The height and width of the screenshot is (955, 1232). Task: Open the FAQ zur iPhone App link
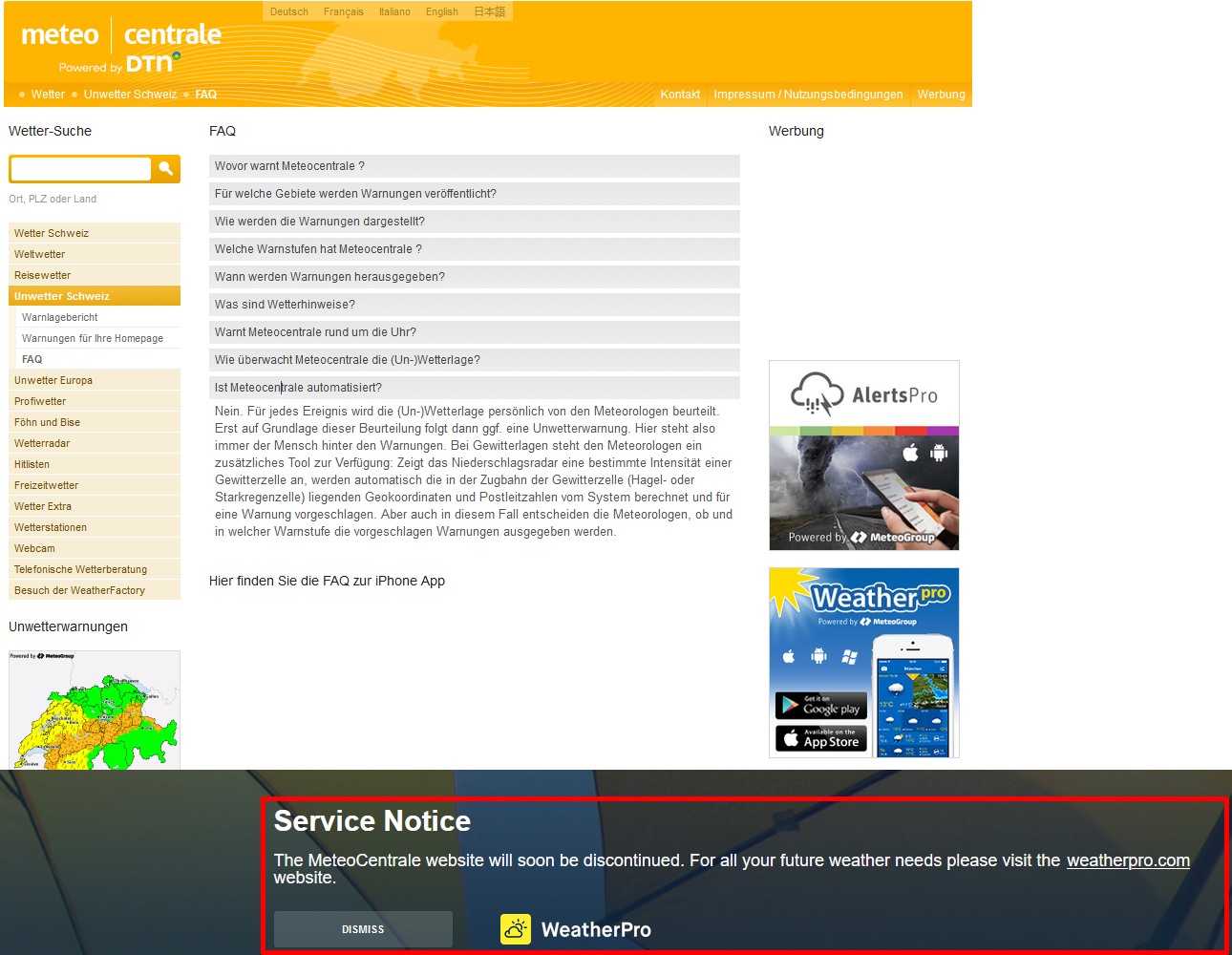327,581
